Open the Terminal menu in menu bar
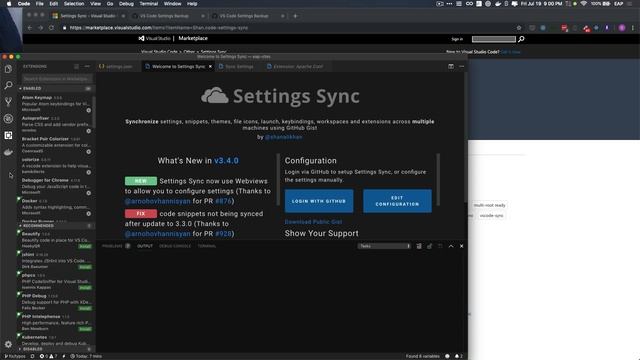This screenshot has height=360, width=640. (149, 4)
